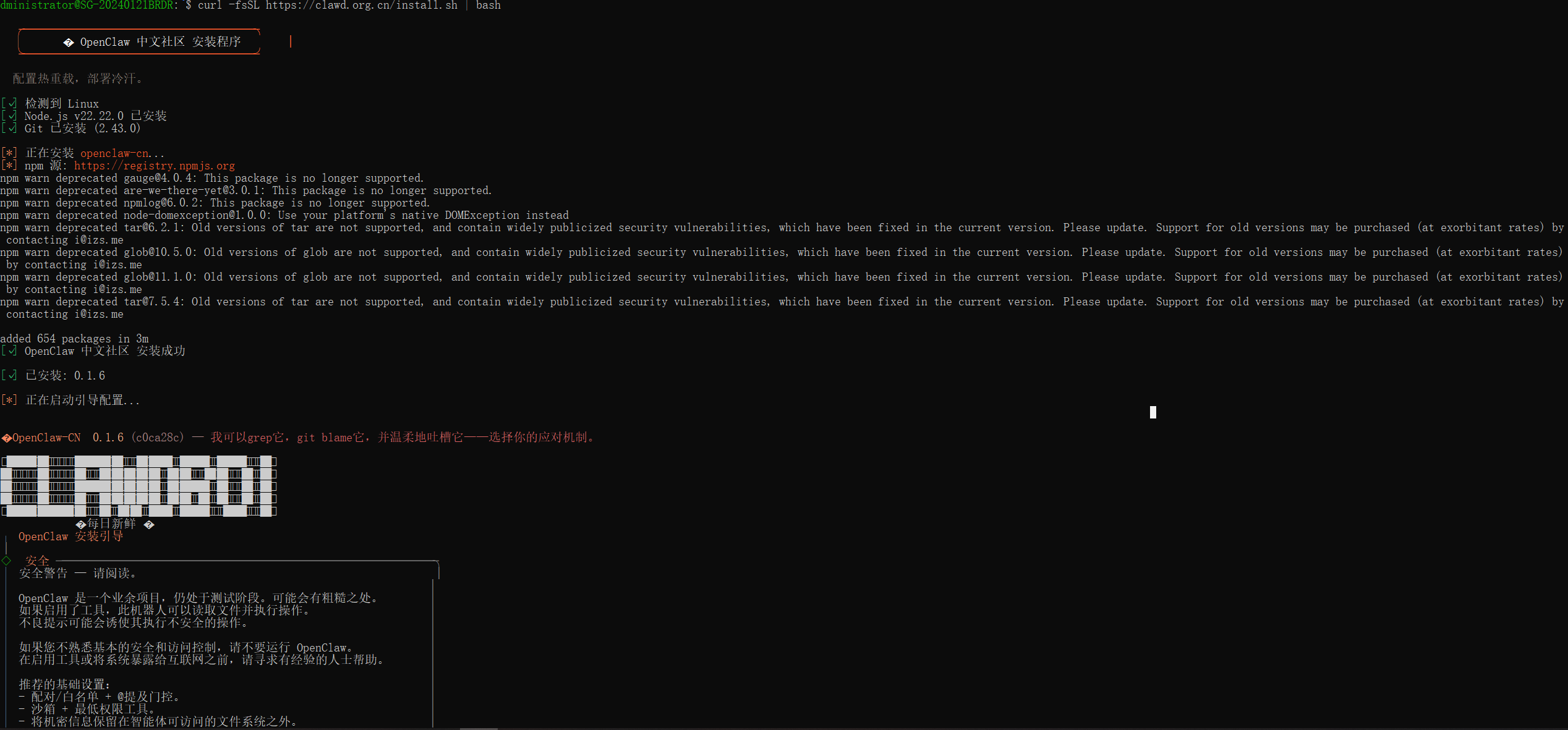The image size is (1568, 730).
Task: Click the [*] marker before 正在启动引导配置
Action: (x=9, y=400)
